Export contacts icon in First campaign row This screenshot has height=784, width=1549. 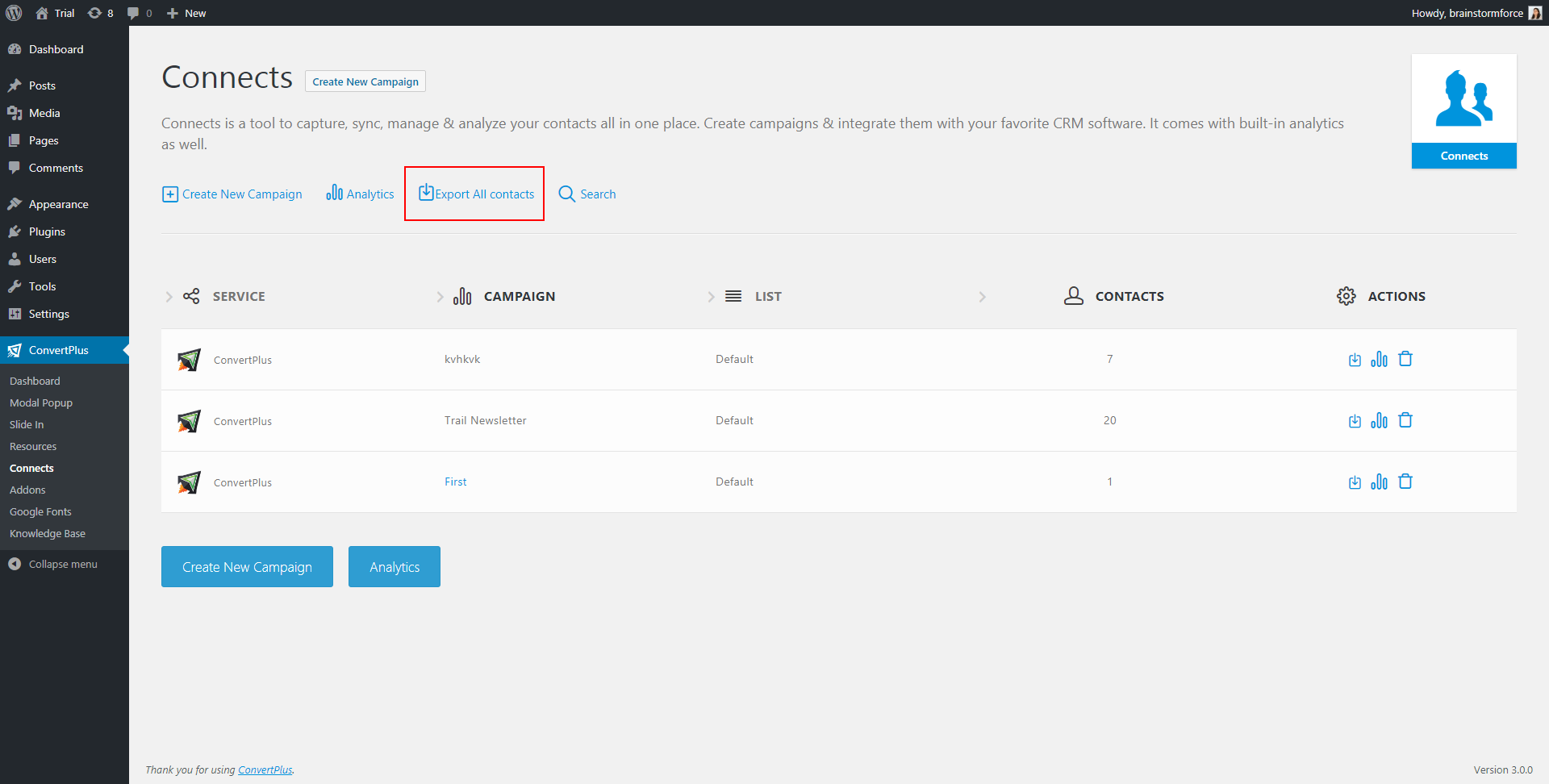click(x=1355, y=482)
